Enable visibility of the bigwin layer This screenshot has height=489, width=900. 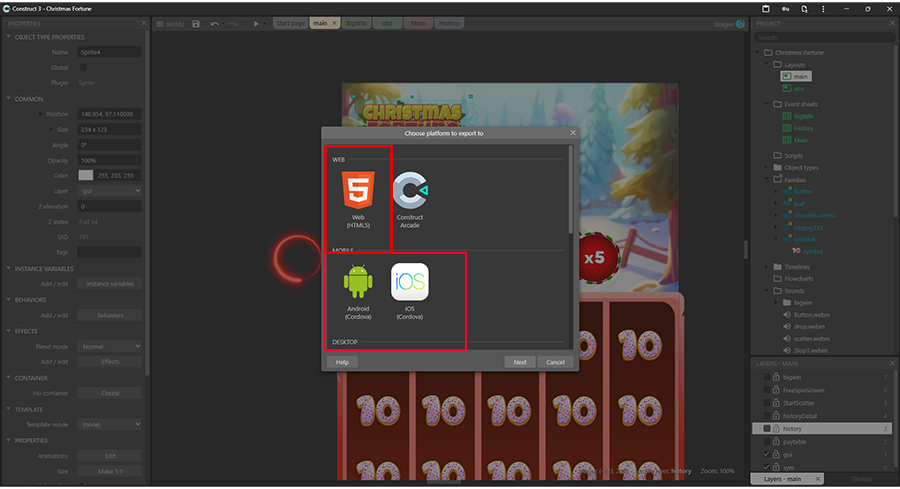click(767, 377)
